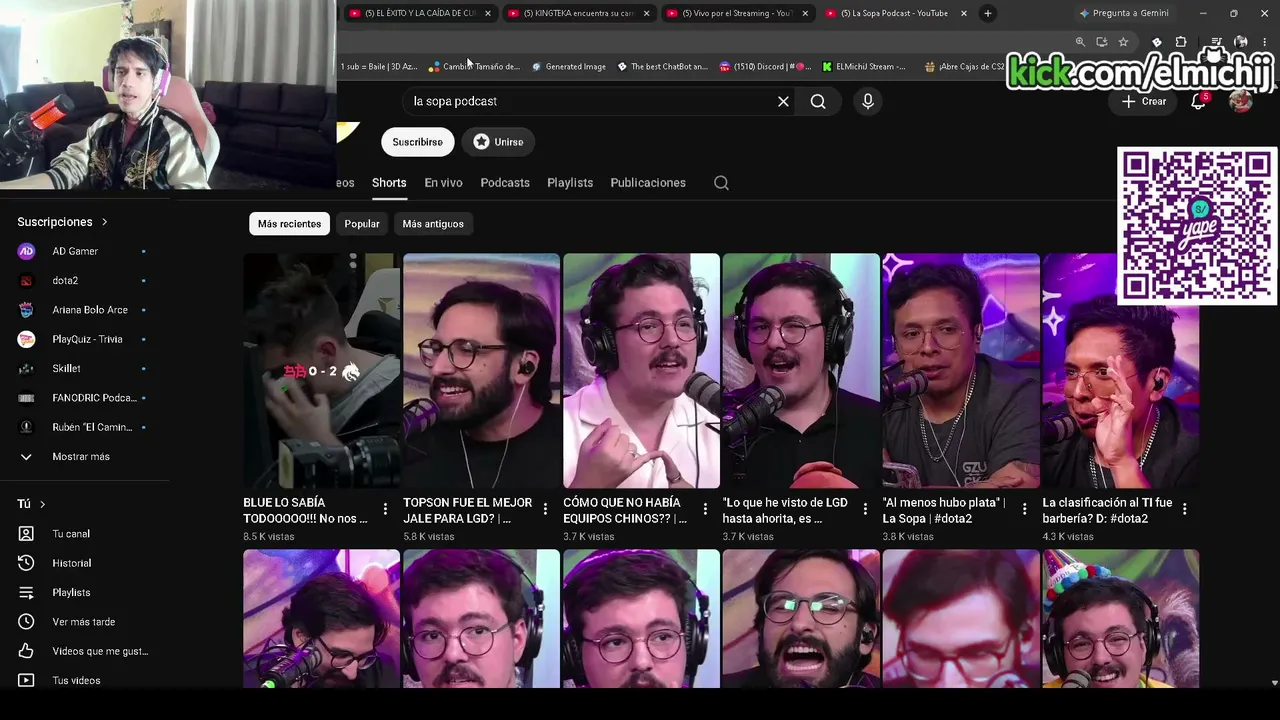Open the dota2 subscription icon
1280x720 pixels.
click(x=27, y=281)
